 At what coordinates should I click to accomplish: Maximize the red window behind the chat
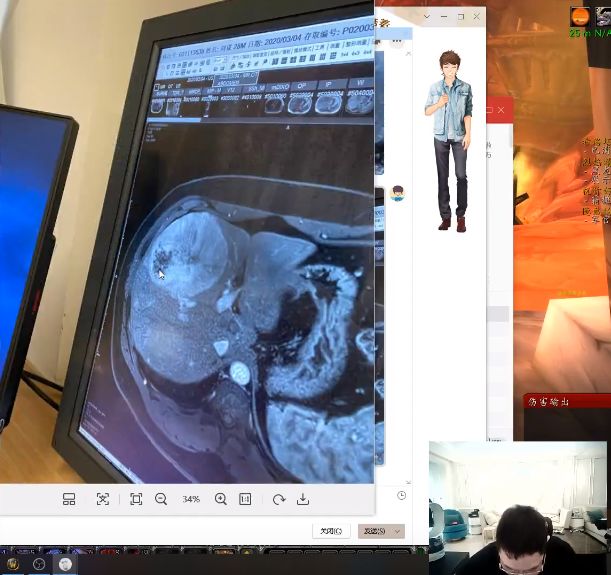[x=489, y=110]
